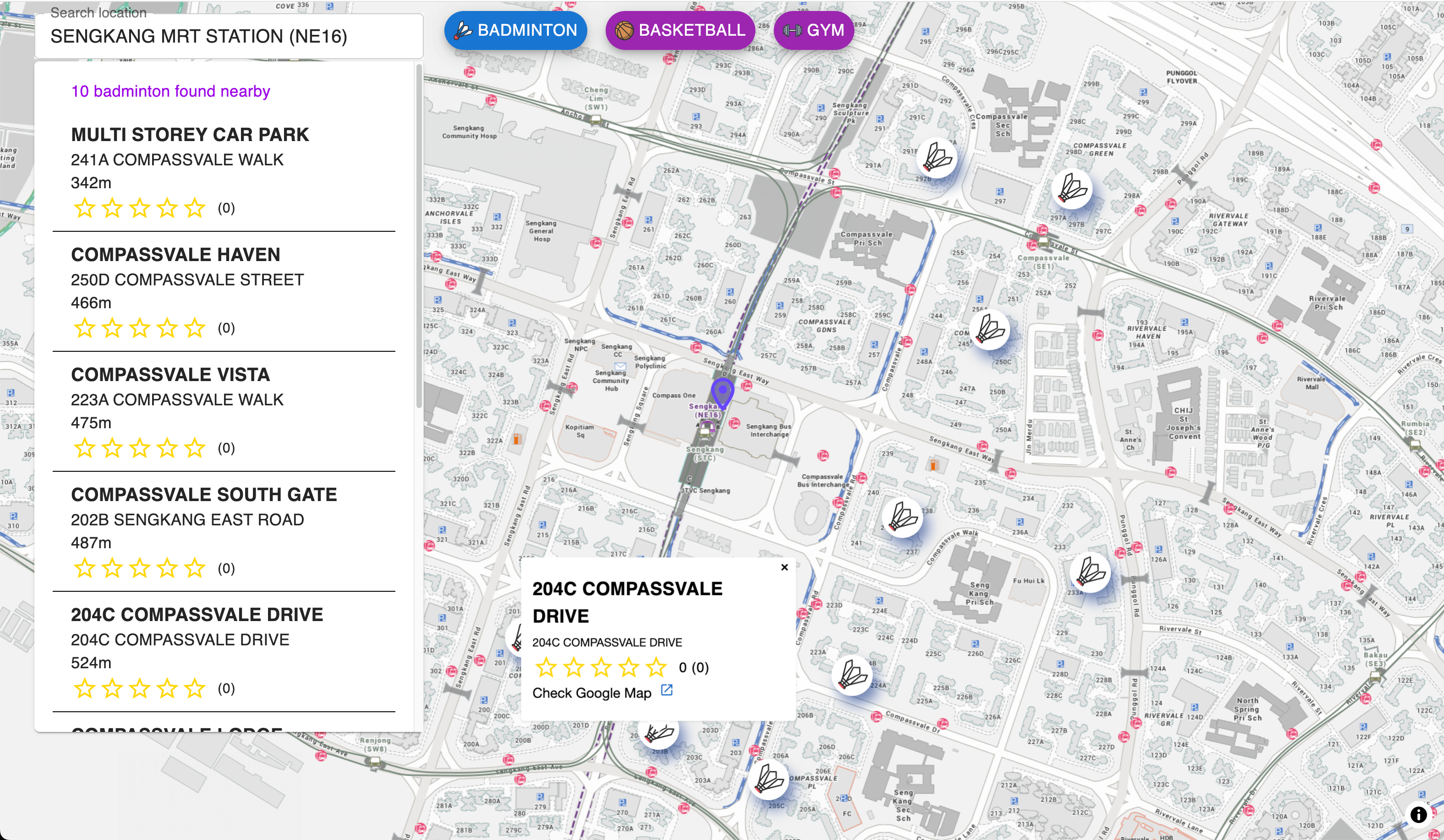1444x840 pixels.
Task: Switch filter to Gym
Action: click(x=813, y=30)
